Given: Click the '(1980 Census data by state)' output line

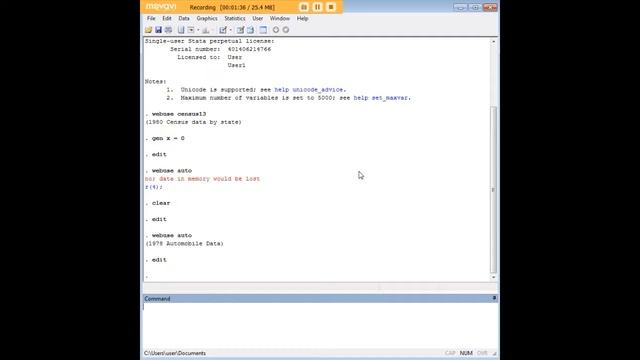Looking at the screenshot, I should (193, 122).
